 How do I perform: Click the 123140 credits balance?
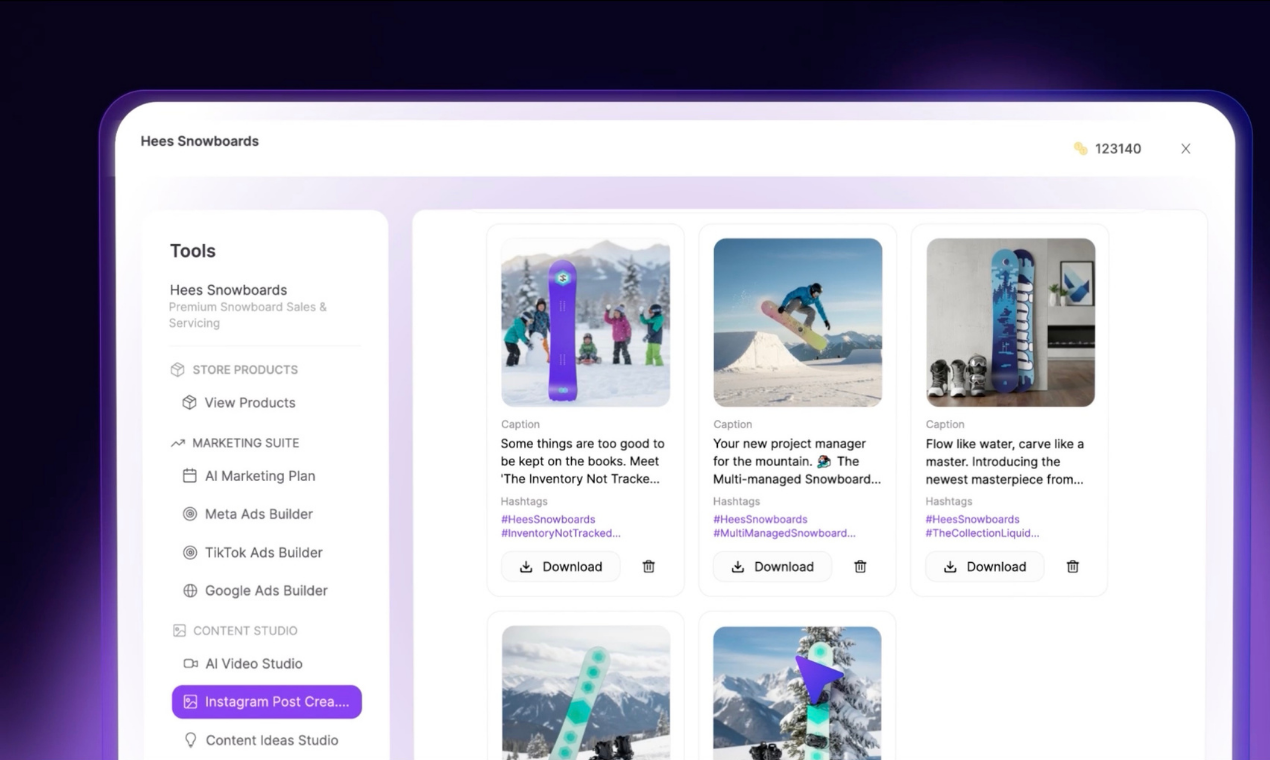point(1118,148)
